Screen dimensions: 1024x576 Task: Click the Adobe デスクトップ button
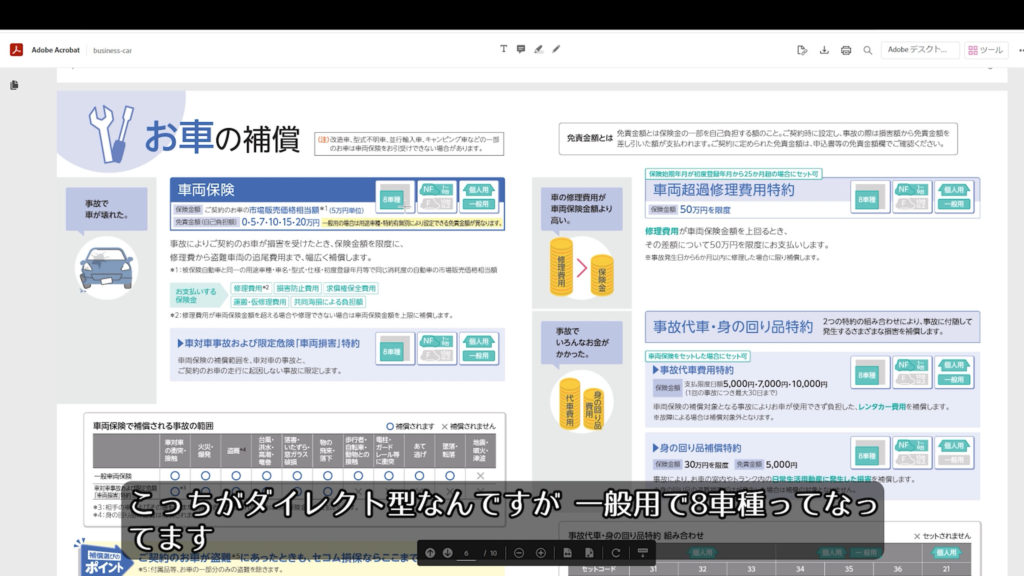tap(919, 50)
